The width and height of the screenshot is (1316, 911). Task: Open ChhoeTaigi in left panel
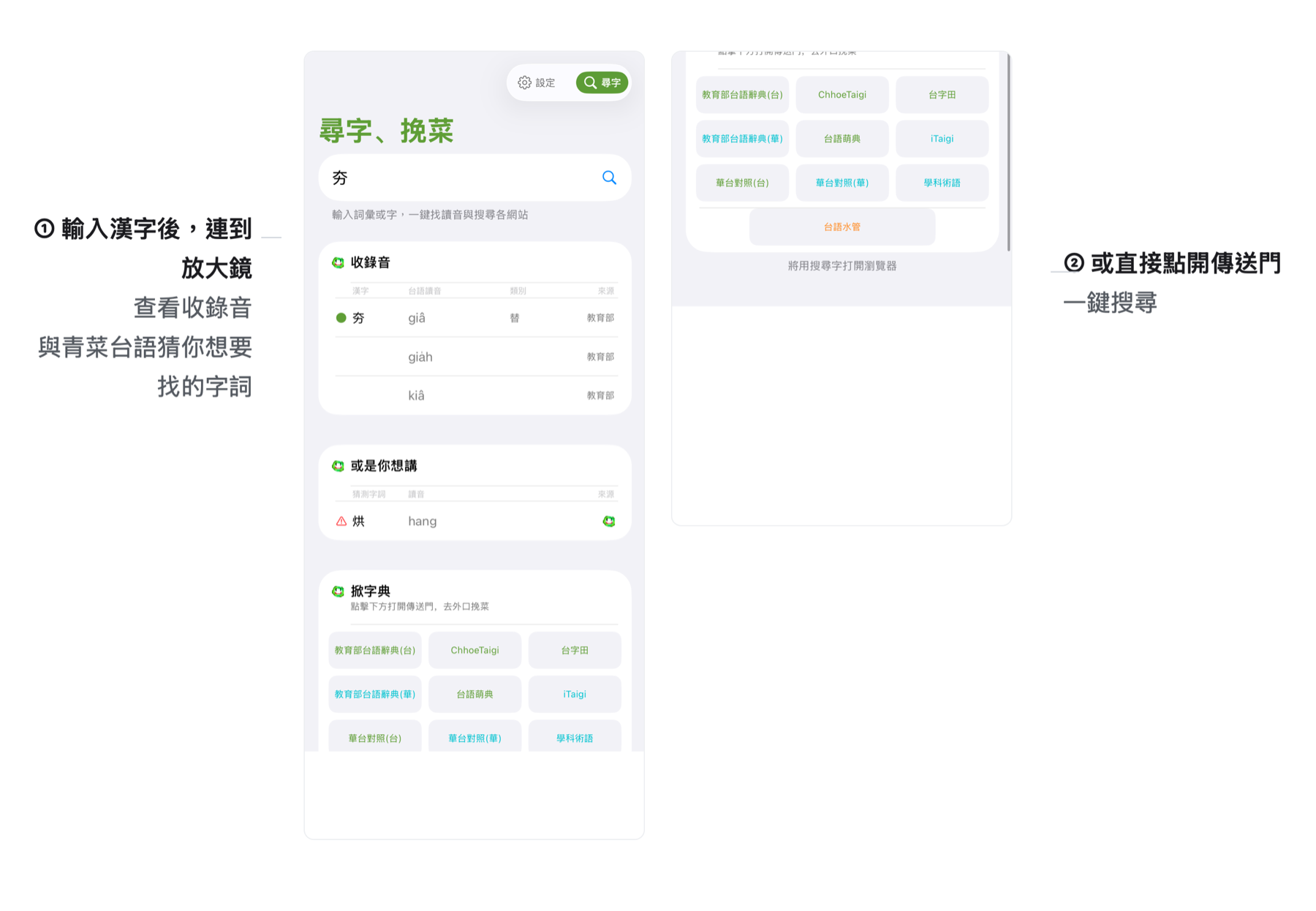[474, 650]
